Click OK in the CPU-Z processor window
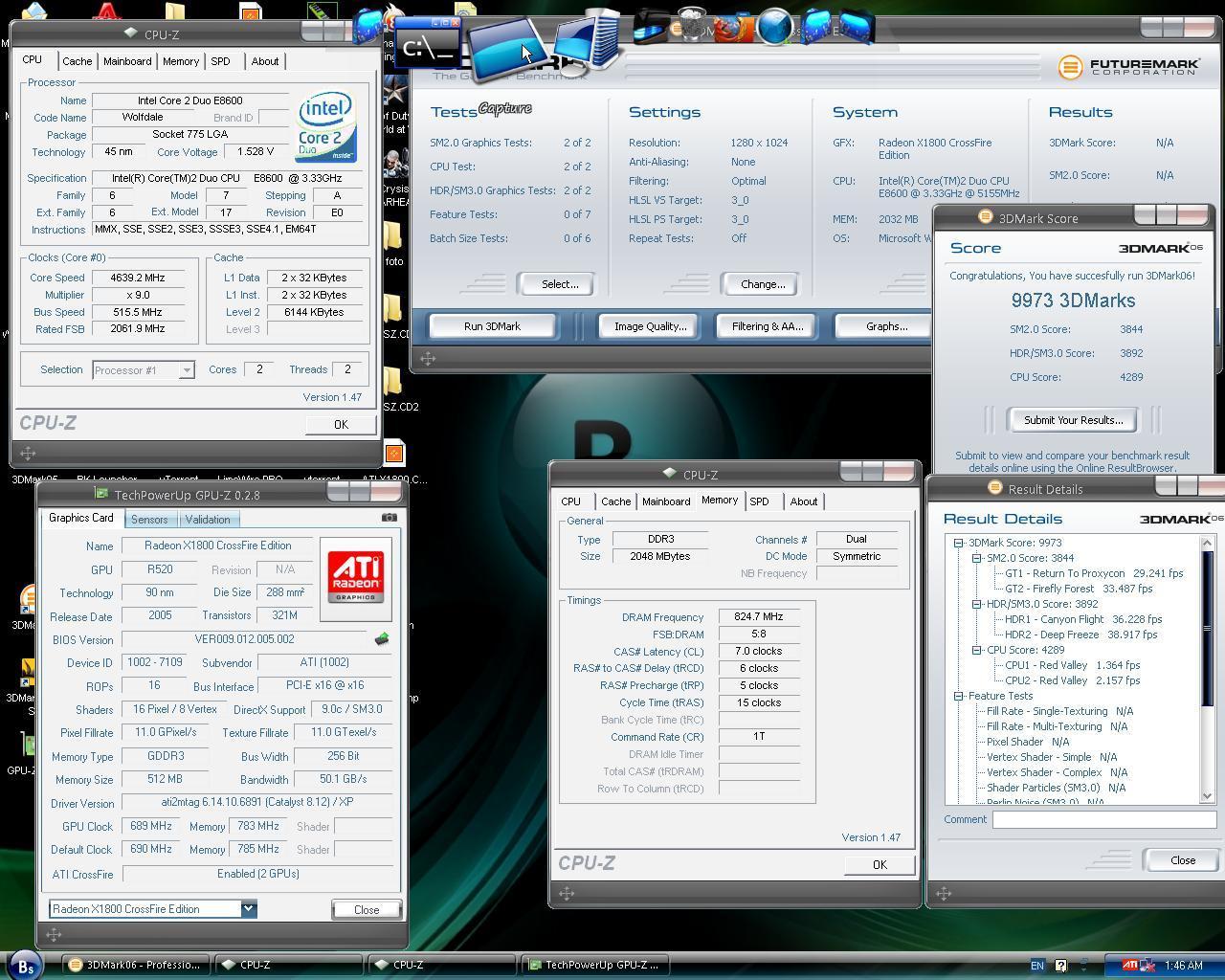Screen dimensions: 1225x980 pyautogui.click(x=341, y=424)
